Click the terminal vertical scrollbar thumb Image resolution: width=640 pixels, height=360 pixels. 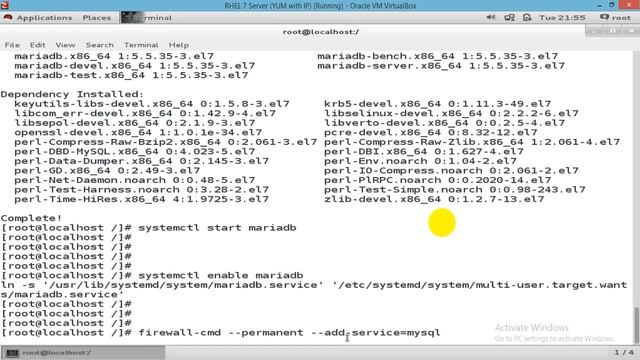pyautogui.click(x=637, y=326)
